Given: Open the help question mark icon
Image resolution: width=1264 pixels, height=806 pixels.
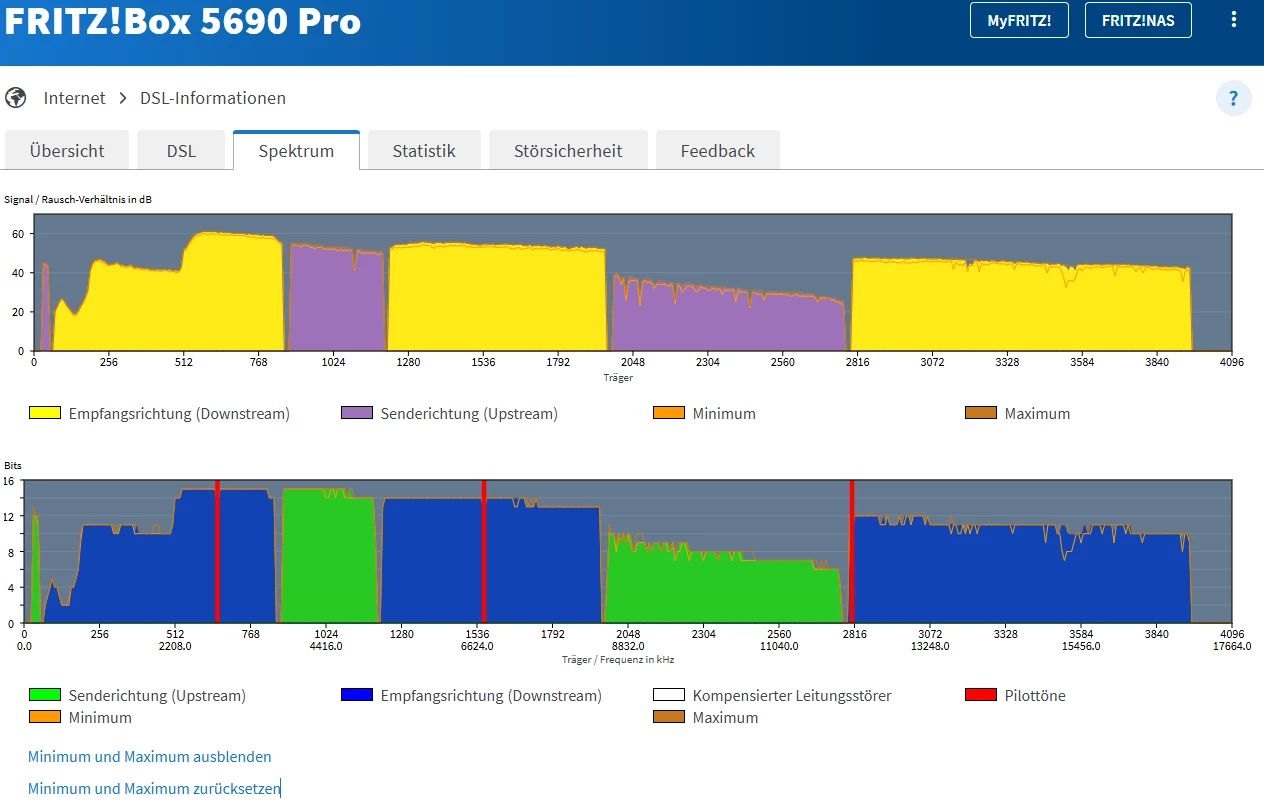Looking at the screenshot, I should [1233, 98].
